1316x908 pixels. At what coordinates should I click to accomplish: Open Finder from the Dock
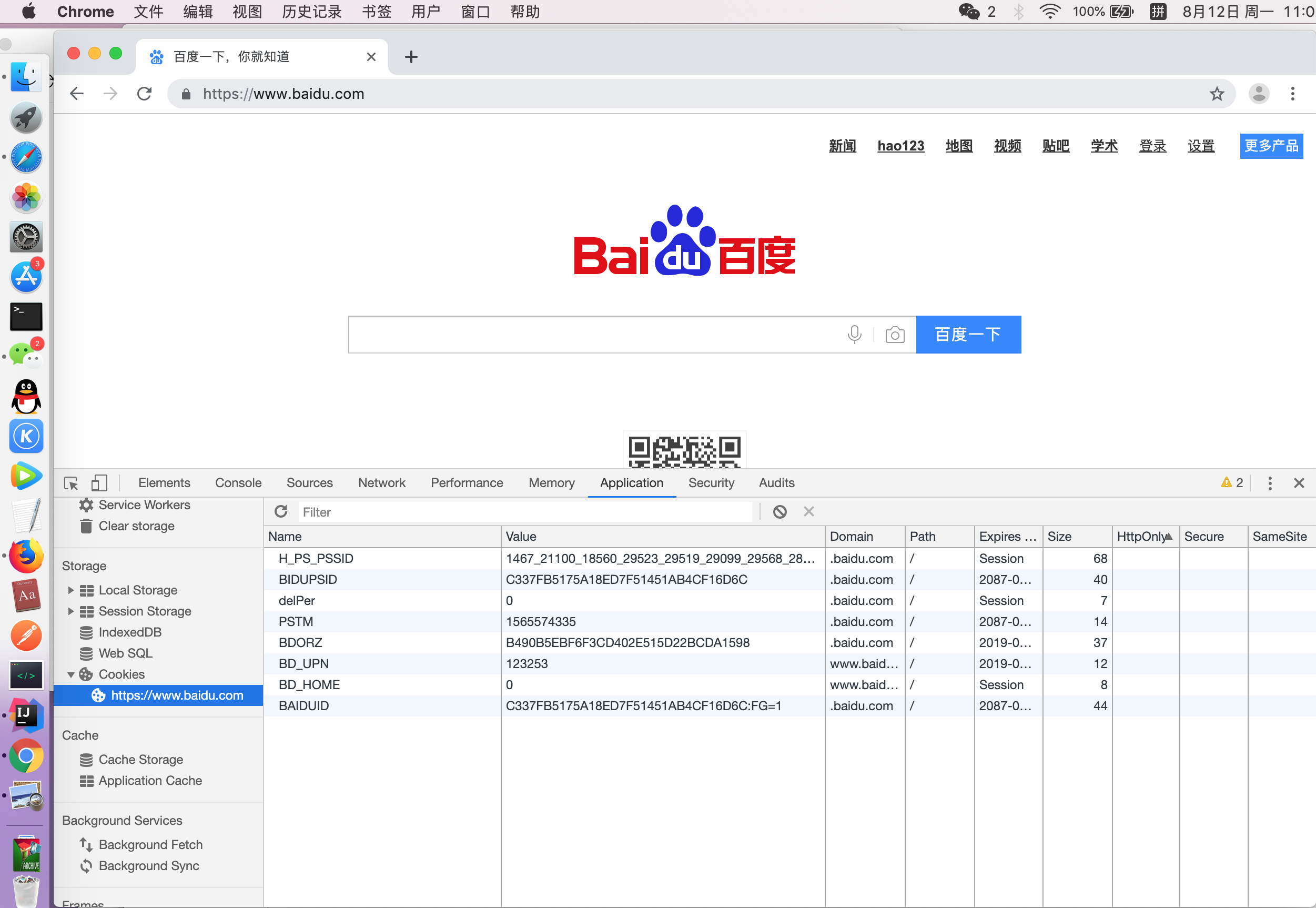pos(26,77)
